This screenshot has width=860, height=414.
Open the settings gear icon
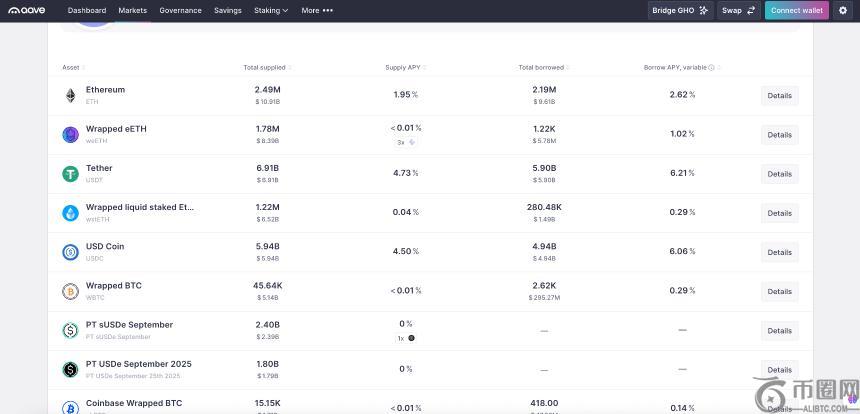point(843,10)
